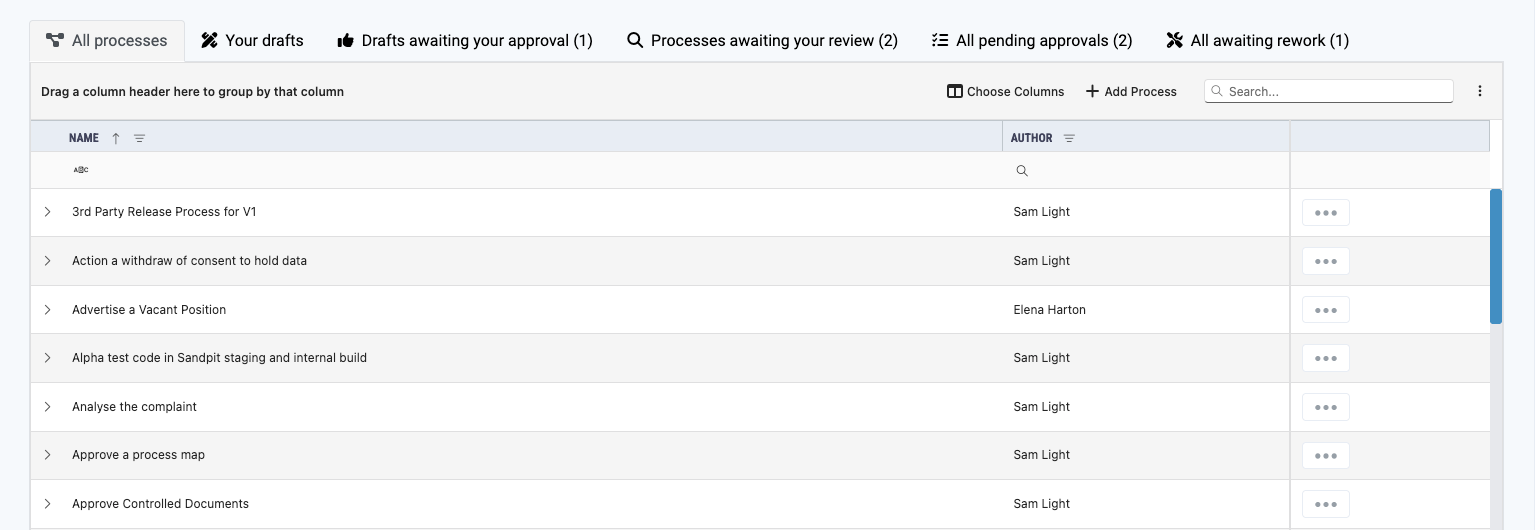The image size is (1535, 530).
Task: Expand the 3rd Party Release Process row
Action: point(47,212)
